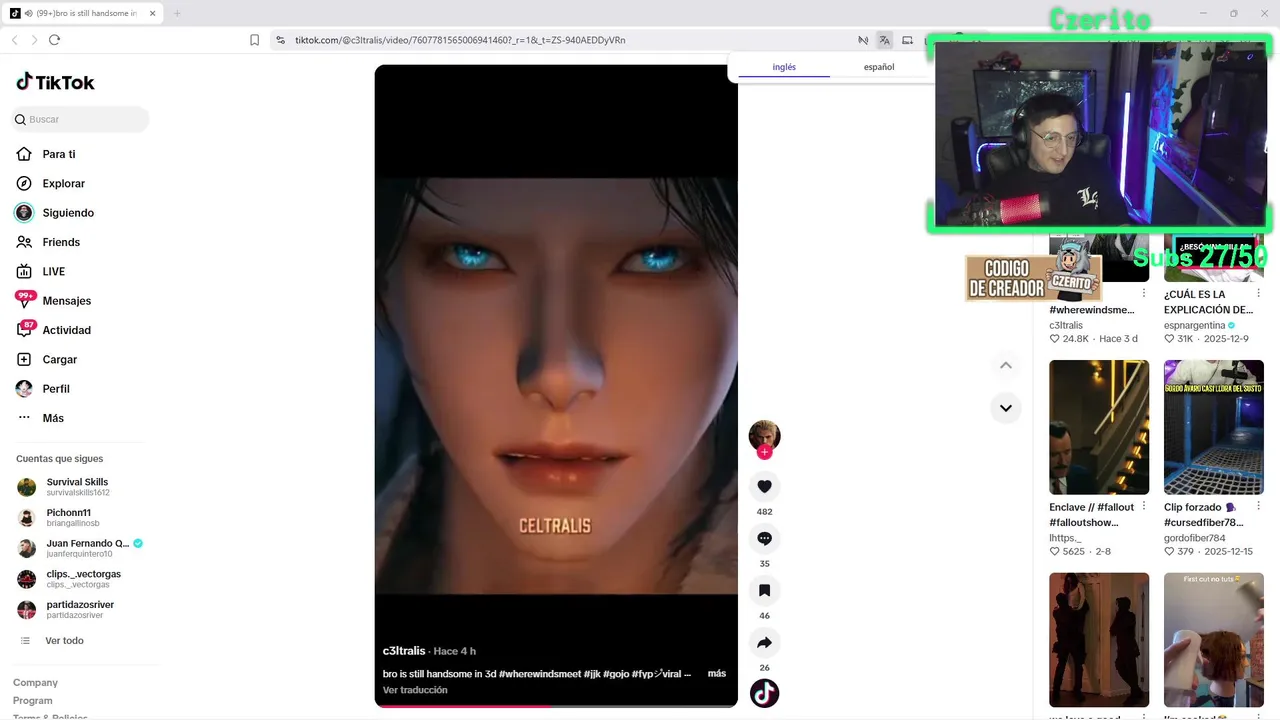Image resolution: width=1280 pixels, height=720 pixels.
Task: Close the TikTok browser tab
Action: pos(151,13)
